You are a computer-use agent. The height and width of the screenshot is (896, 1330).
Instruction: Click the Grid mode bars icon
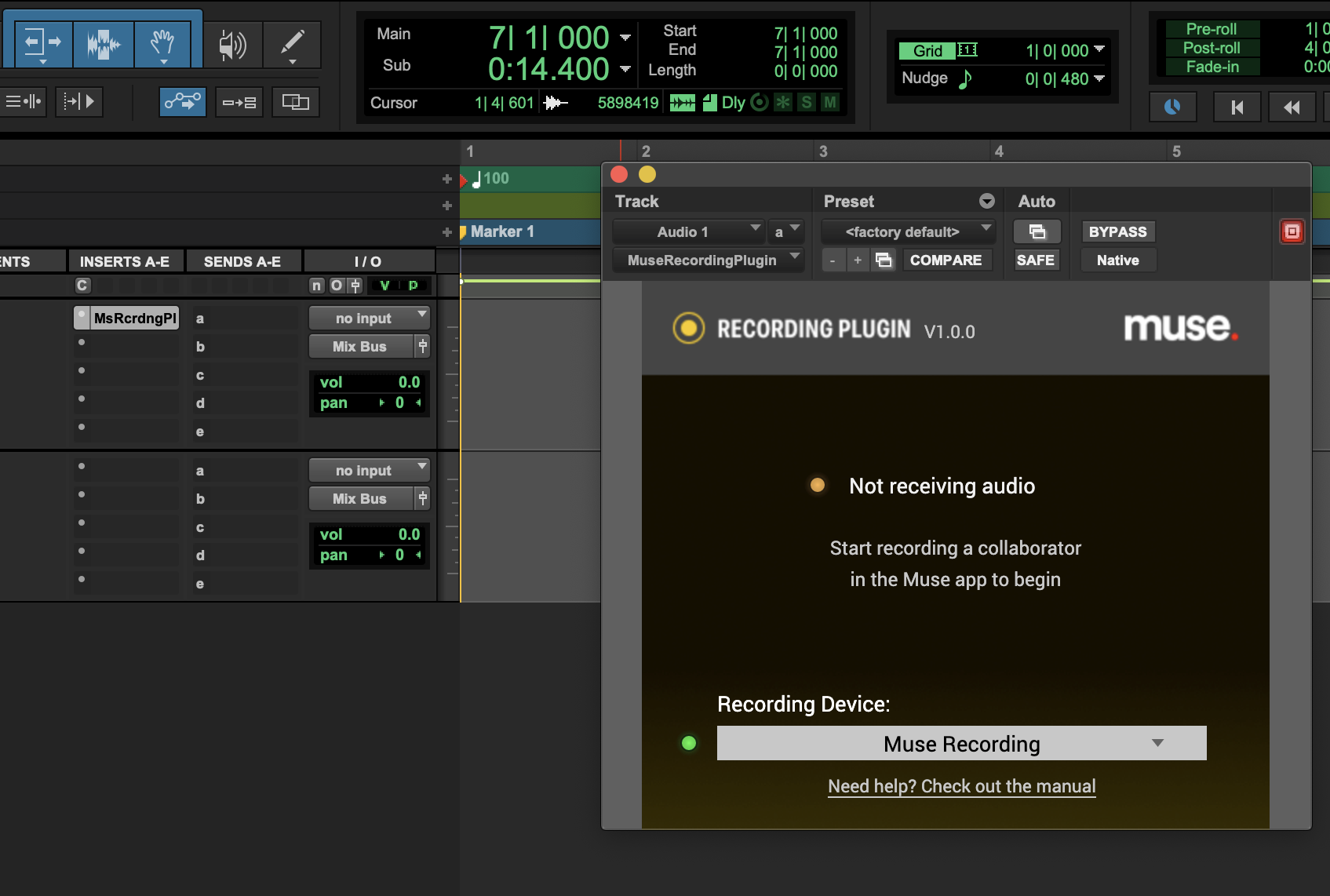[x=967, y=50]
